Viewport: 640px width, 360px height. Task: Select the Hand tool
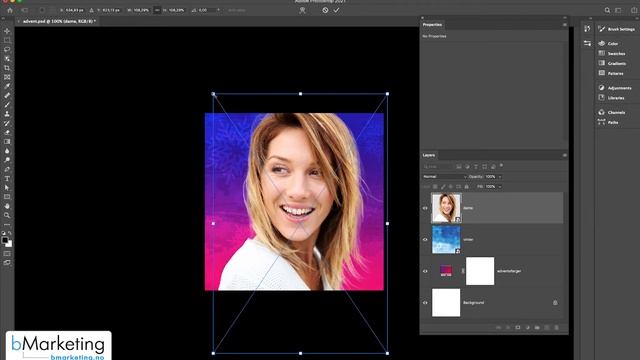(x=7, y=206)
